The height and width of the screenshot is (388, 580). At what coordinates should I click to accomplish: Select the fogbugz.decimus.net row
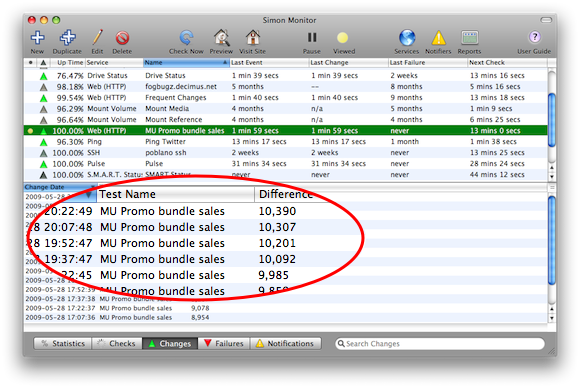(x=285, y=87)
